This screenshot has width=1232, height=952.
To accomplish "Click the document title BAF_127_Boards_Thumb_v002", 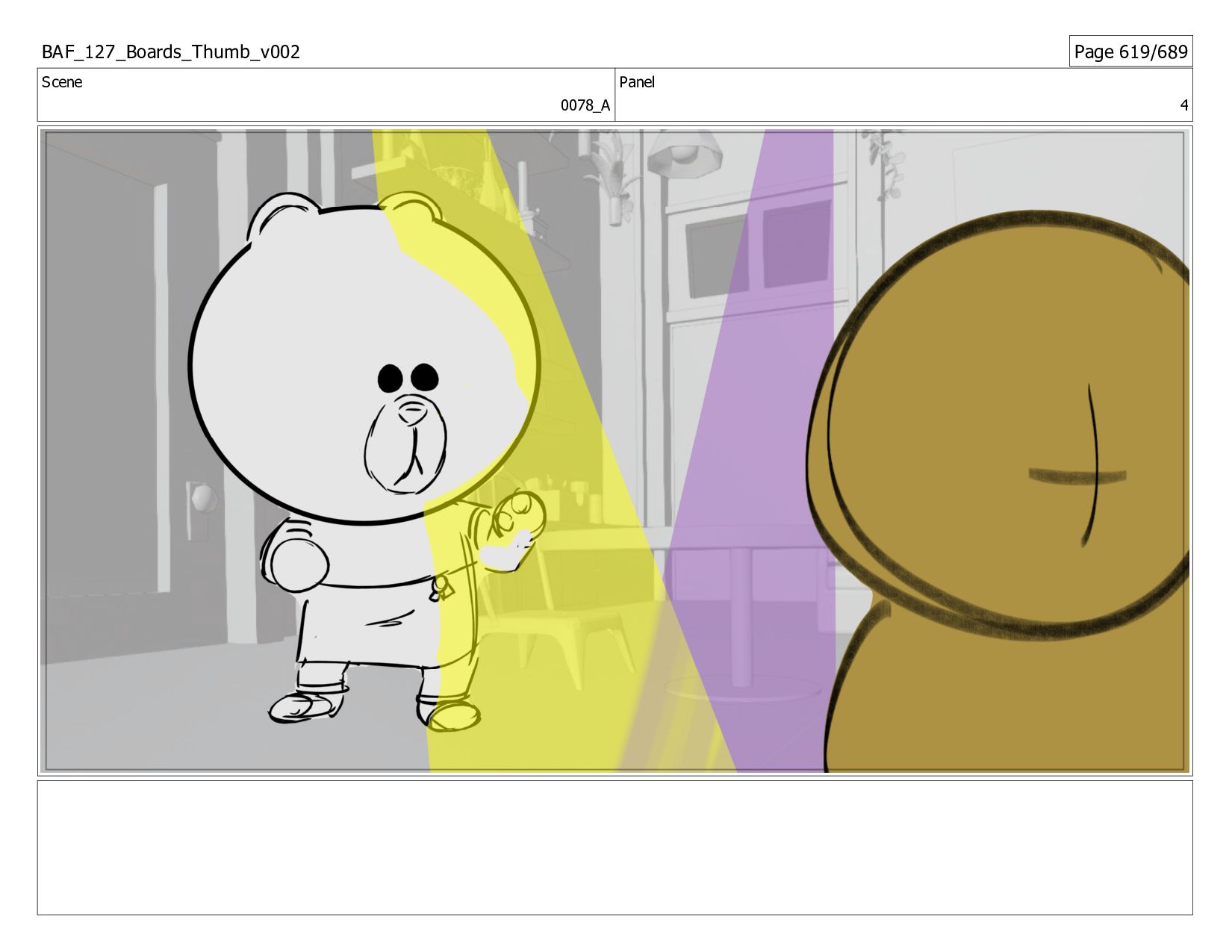I will [x=171, y=52].
